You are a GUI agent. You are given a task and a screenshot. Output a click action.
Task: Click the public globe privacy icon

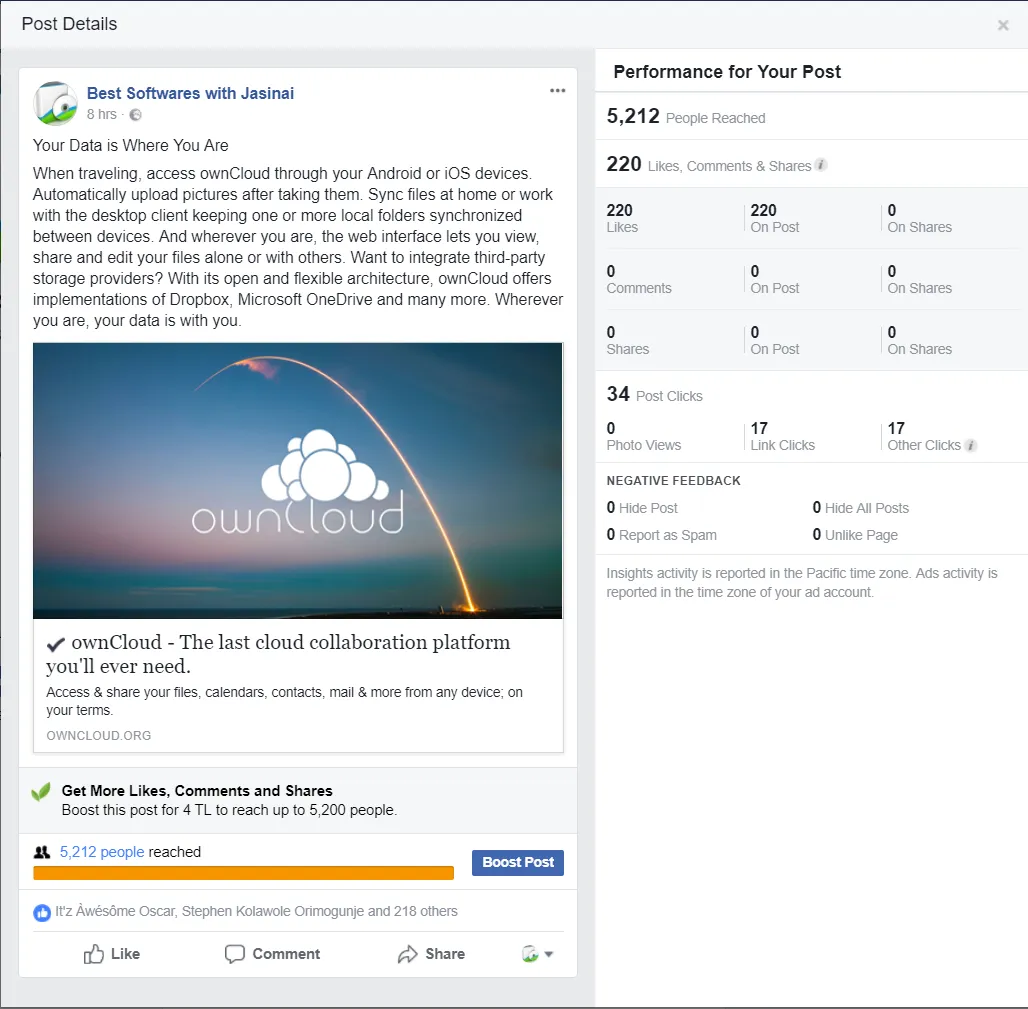click(135, 115)
